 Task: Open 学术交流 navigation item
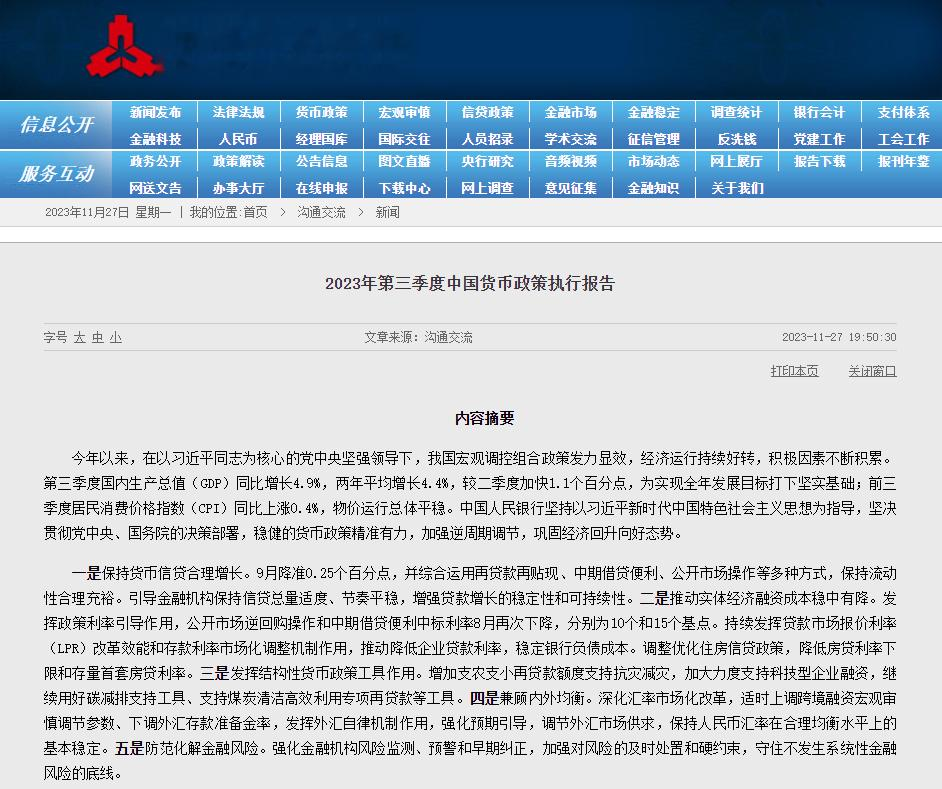point(570,139)
